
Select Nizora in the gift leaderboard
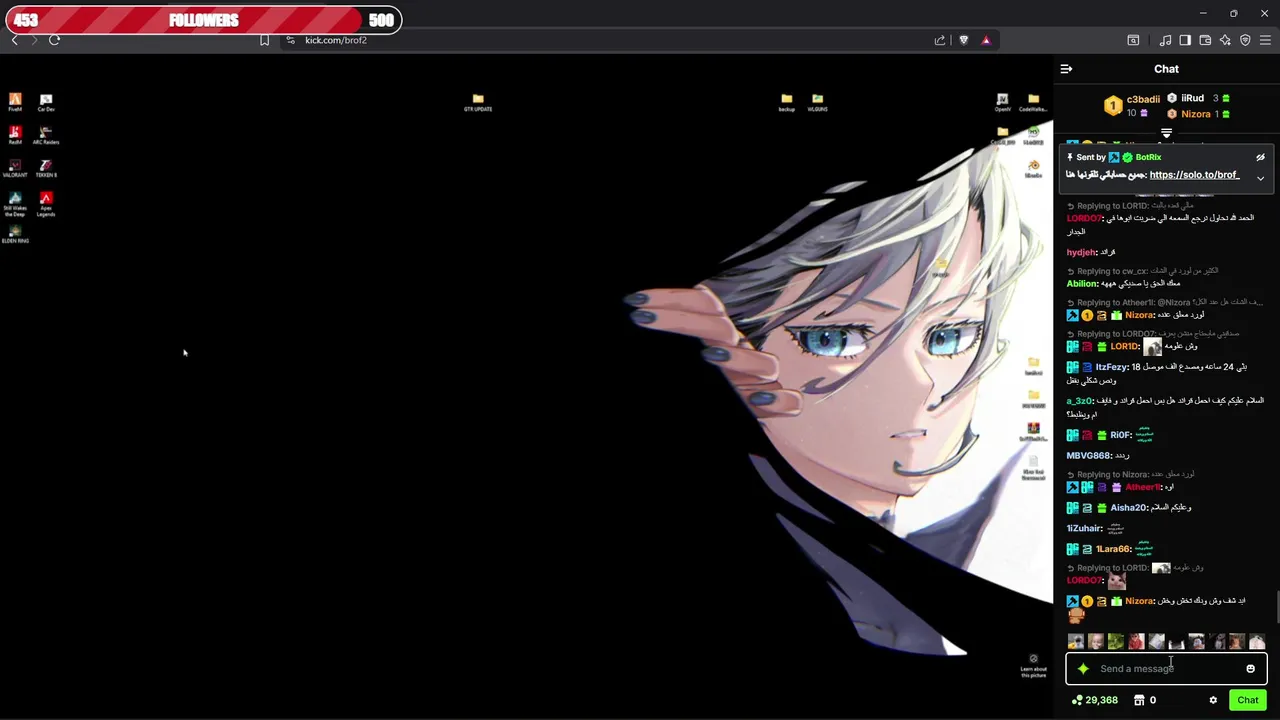tap(1196, 114)
